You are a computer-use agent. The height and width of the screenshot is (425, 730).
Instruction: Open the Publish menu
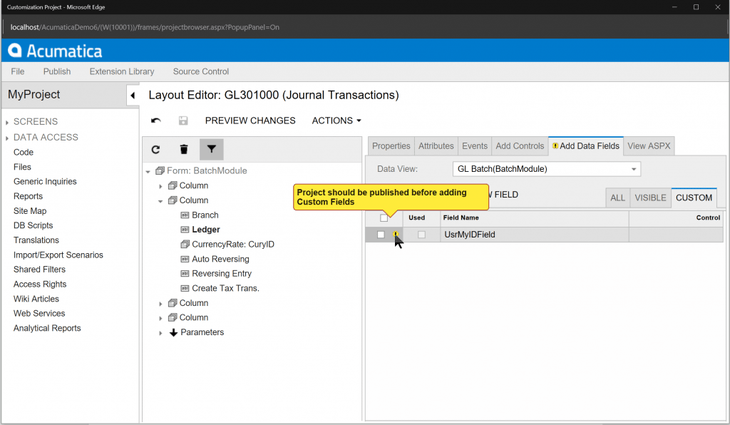tap(57, 71)
